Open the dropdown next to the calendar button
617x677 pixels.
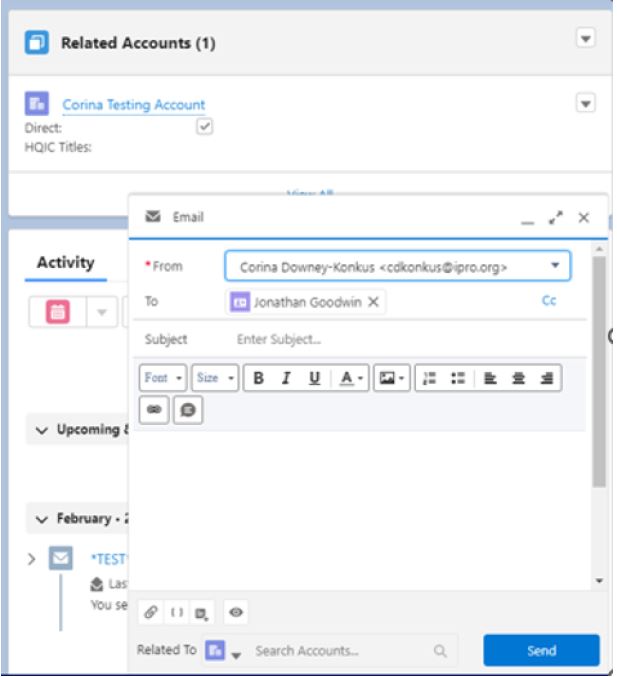pyautogui.click(x=102, y=312)
